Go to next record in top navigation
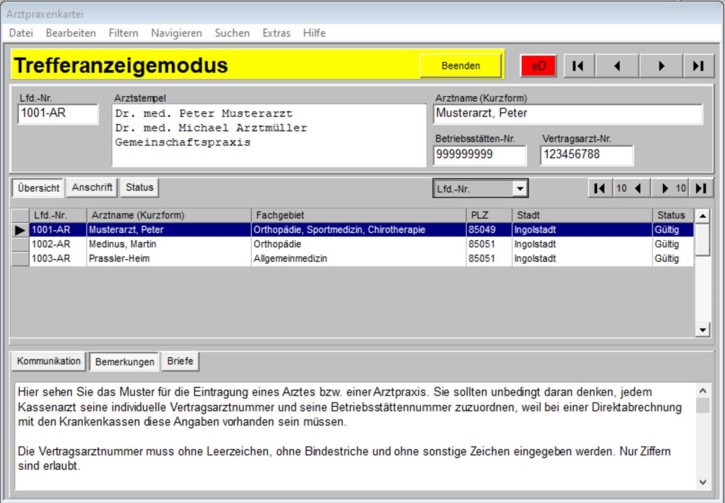 tap(660, 66)
